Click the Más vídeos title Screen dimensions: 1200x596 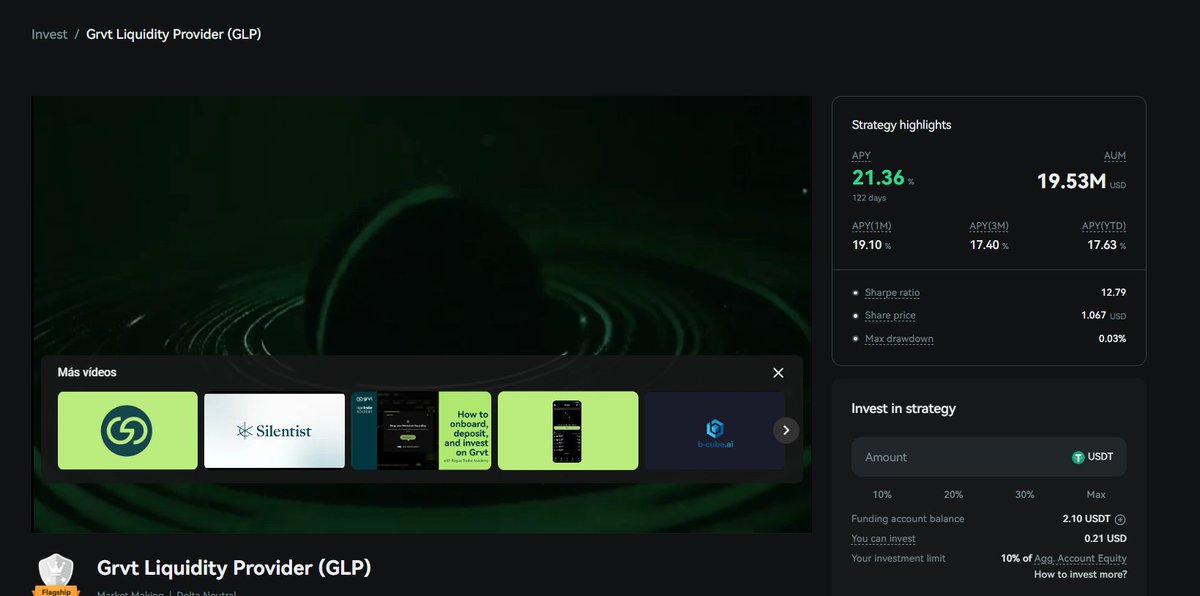point(87,372)
